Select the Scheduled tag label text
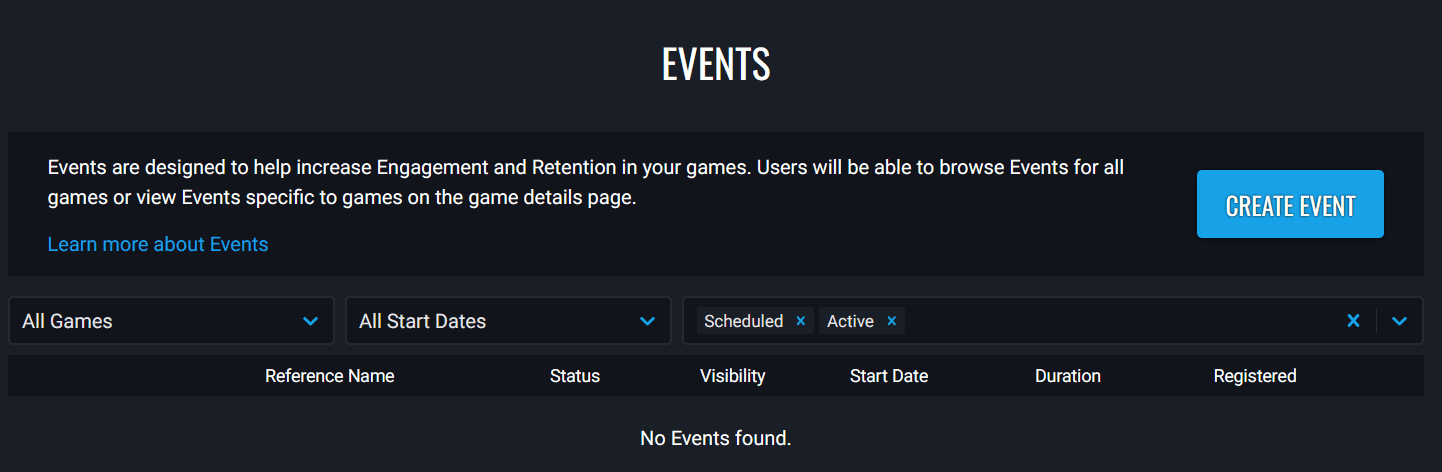Screen dimensions: 1442x472 pos(743,321)
